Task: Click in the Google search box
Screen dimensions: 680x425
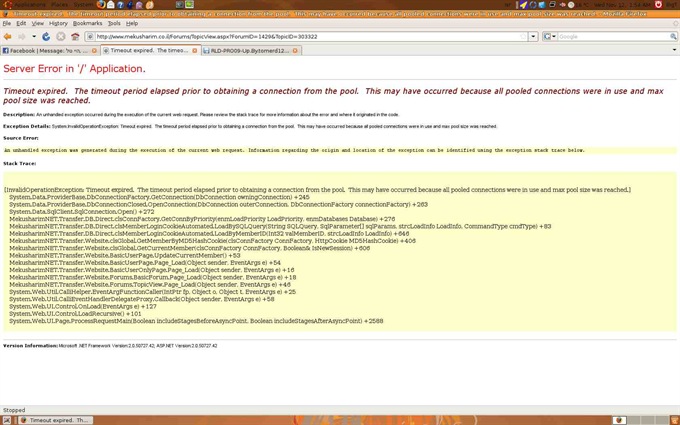Action: coord(612,36)
